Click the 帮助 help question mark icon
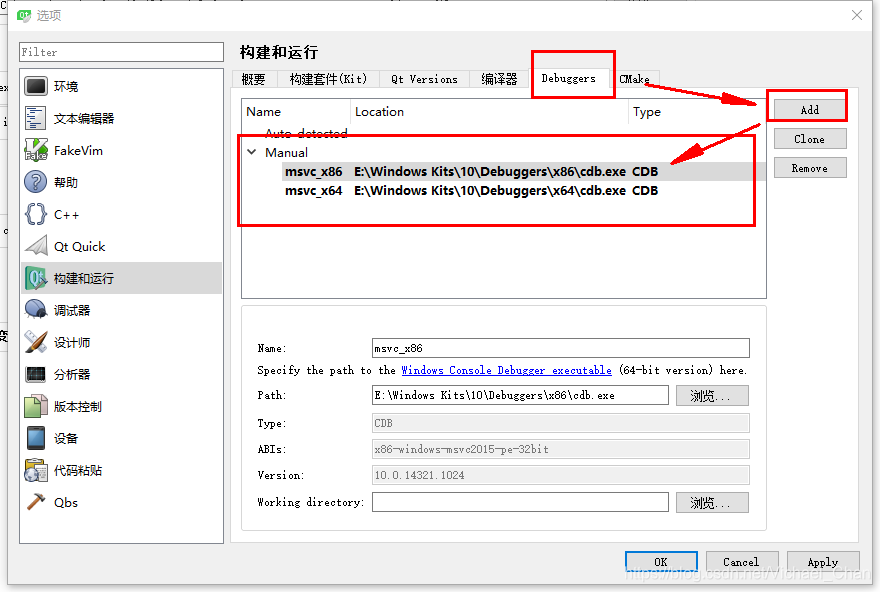 tap(36, 182)
